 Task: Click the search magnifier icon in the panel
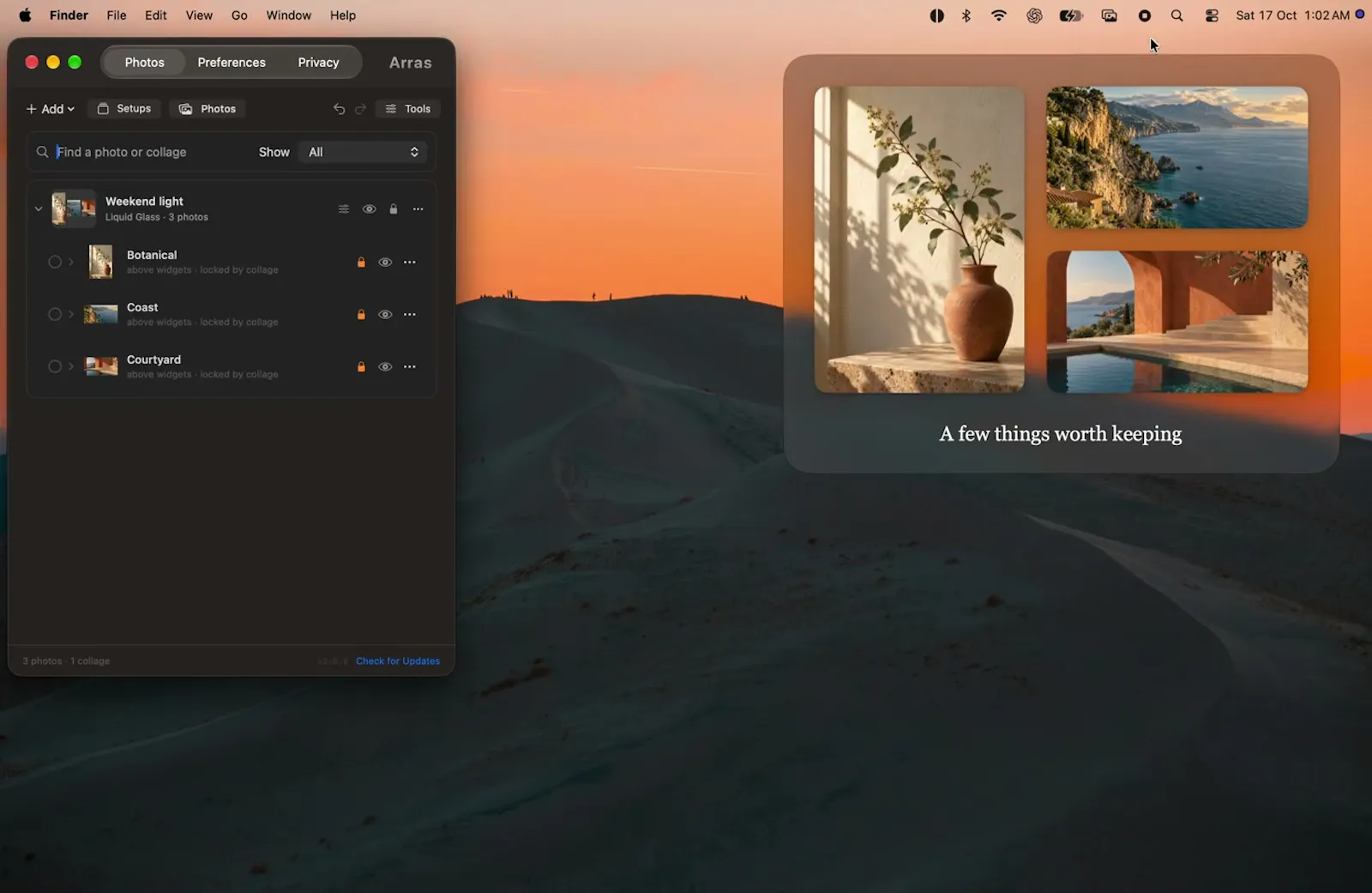coord(42,152)
